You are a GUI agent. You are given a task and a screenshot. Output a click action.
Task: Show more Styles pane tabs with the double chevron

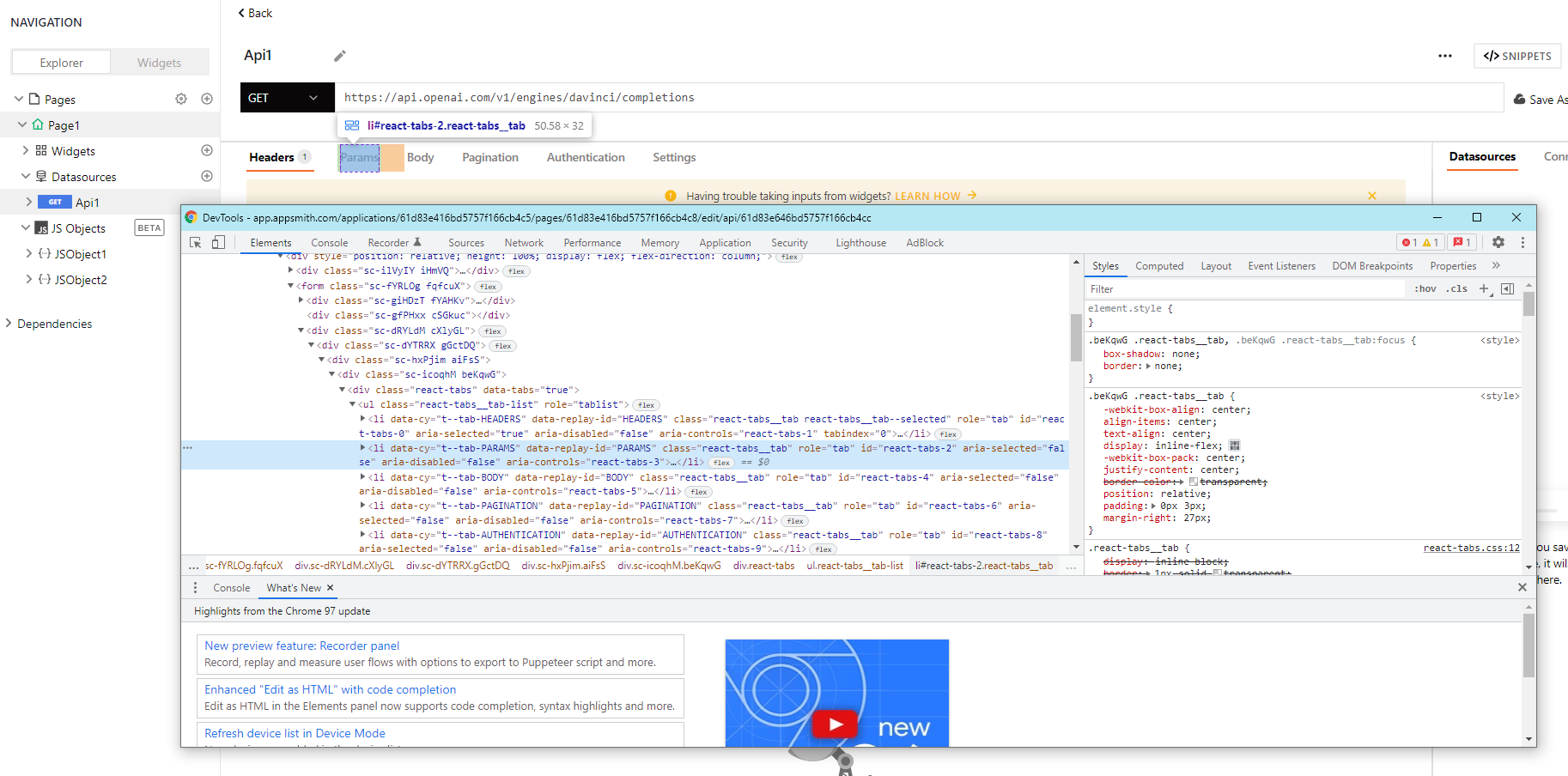point(1496,266)
